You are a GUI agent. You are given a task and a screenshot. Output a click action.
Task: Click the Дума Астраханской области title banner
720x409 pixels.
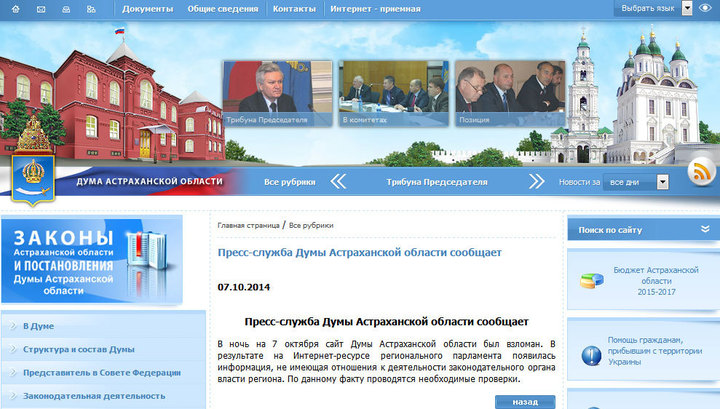(150, 181)
